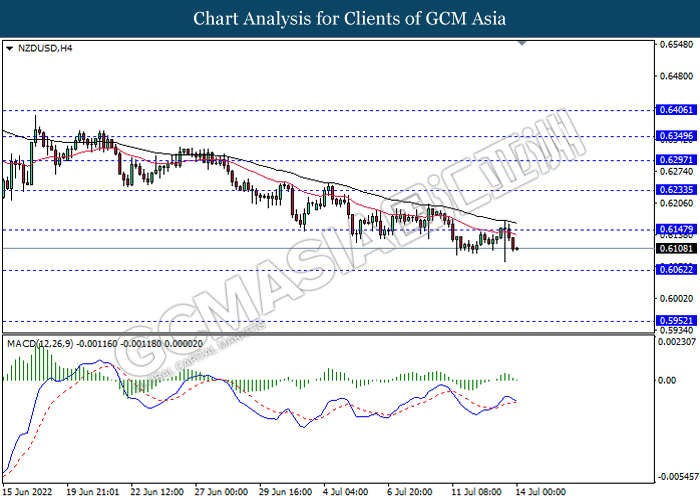Click the 19 Jun 21:01 time label
Screen dimensions: 700x500
click(x=92, y=492)
